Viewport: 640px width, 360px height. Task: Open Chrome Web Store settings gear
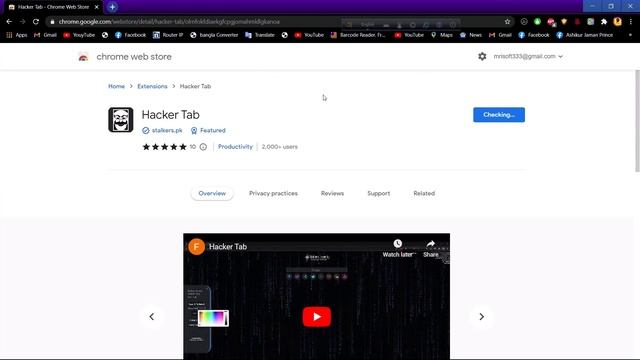tap(482, 56)
